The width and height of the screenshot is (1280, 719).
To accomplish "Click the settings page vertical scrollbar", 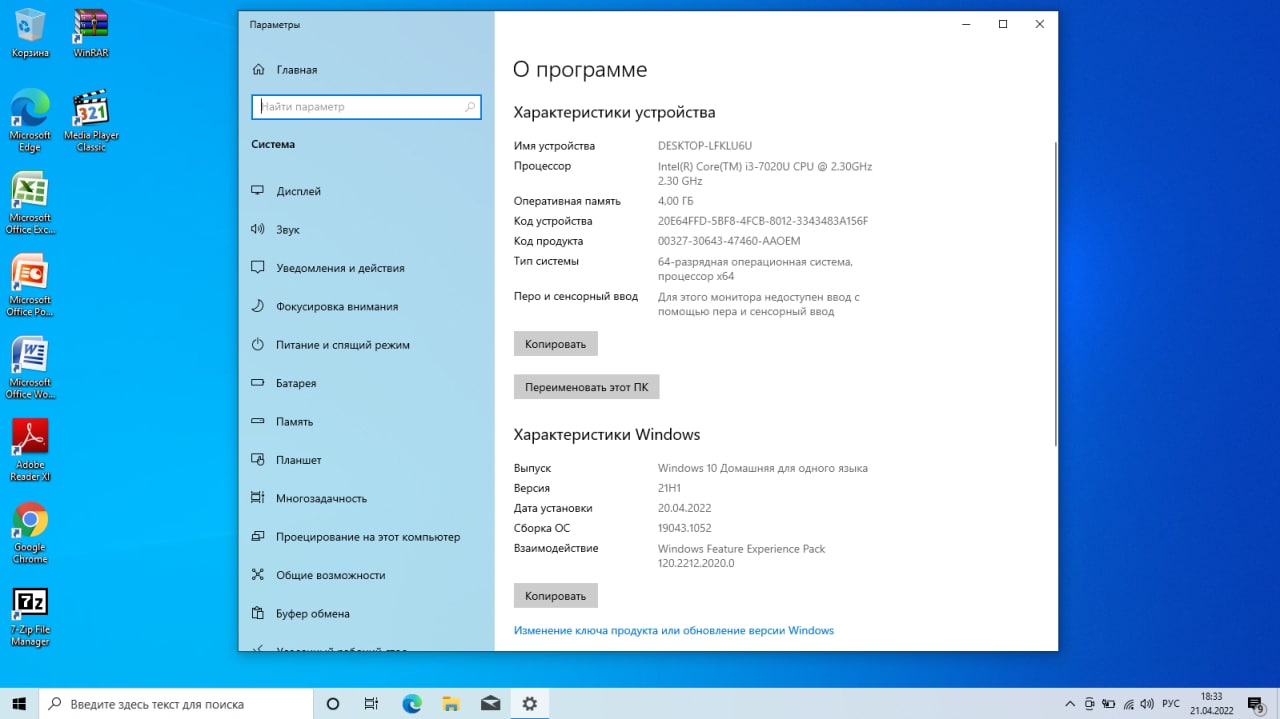I will 1054,294.
